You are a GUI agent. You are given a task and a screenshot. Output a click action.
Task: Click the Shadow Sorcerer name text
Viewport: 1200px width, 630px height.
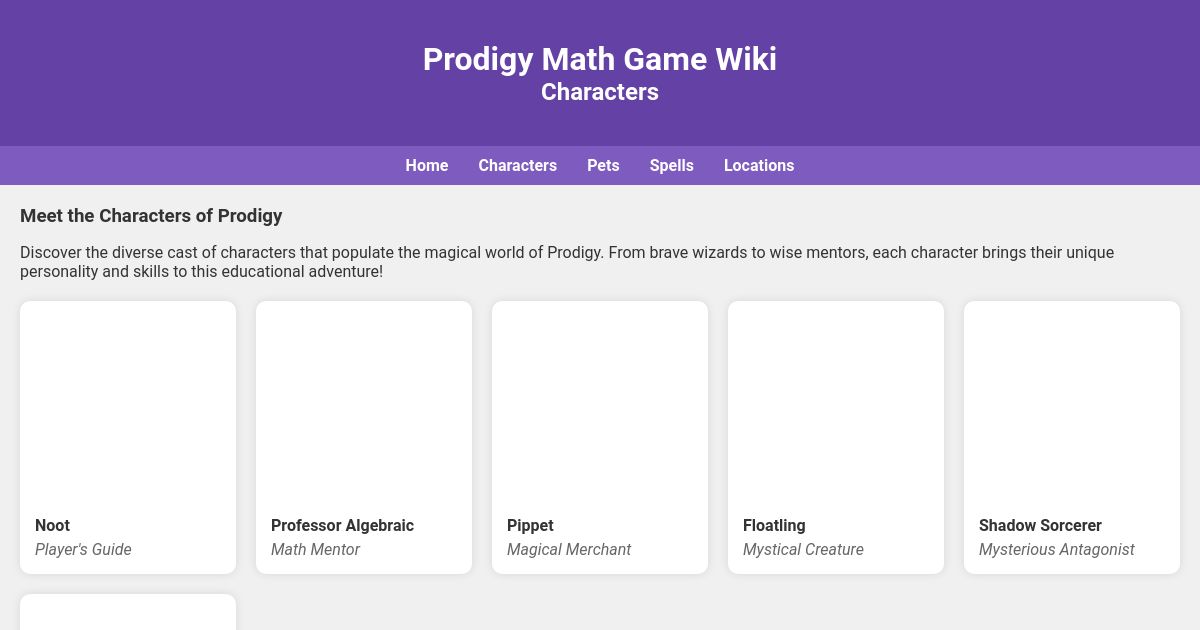point(1040,525)
